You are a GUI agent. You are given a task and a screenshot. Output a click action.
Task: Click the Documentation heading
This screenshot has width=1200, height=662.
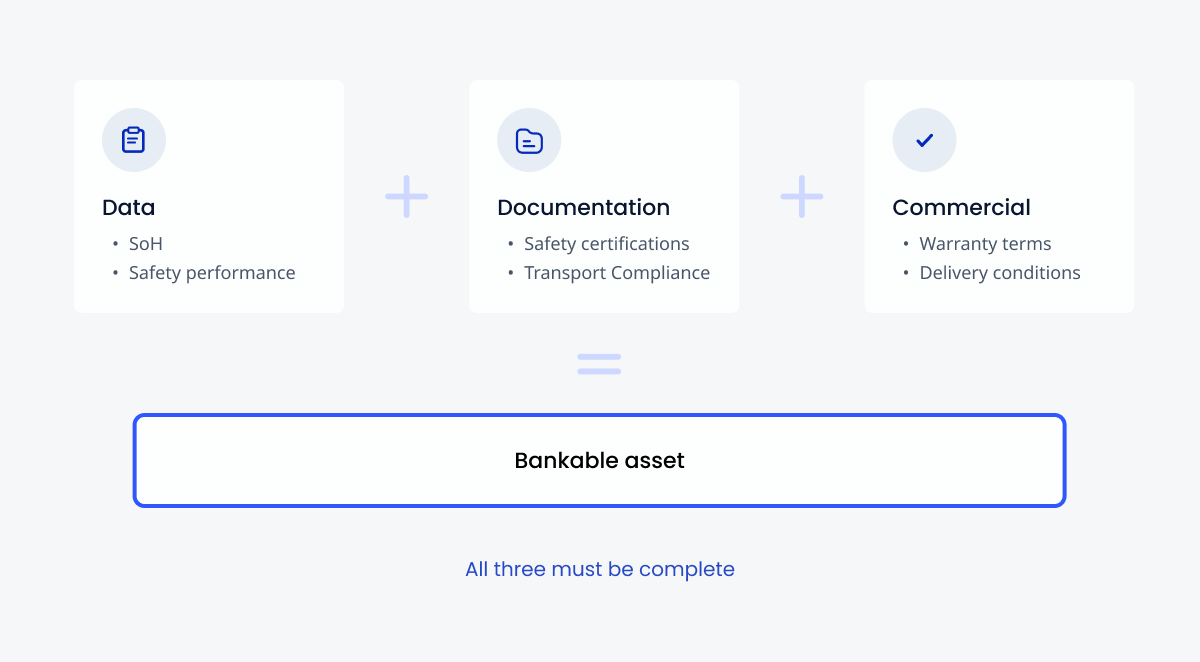583,207
